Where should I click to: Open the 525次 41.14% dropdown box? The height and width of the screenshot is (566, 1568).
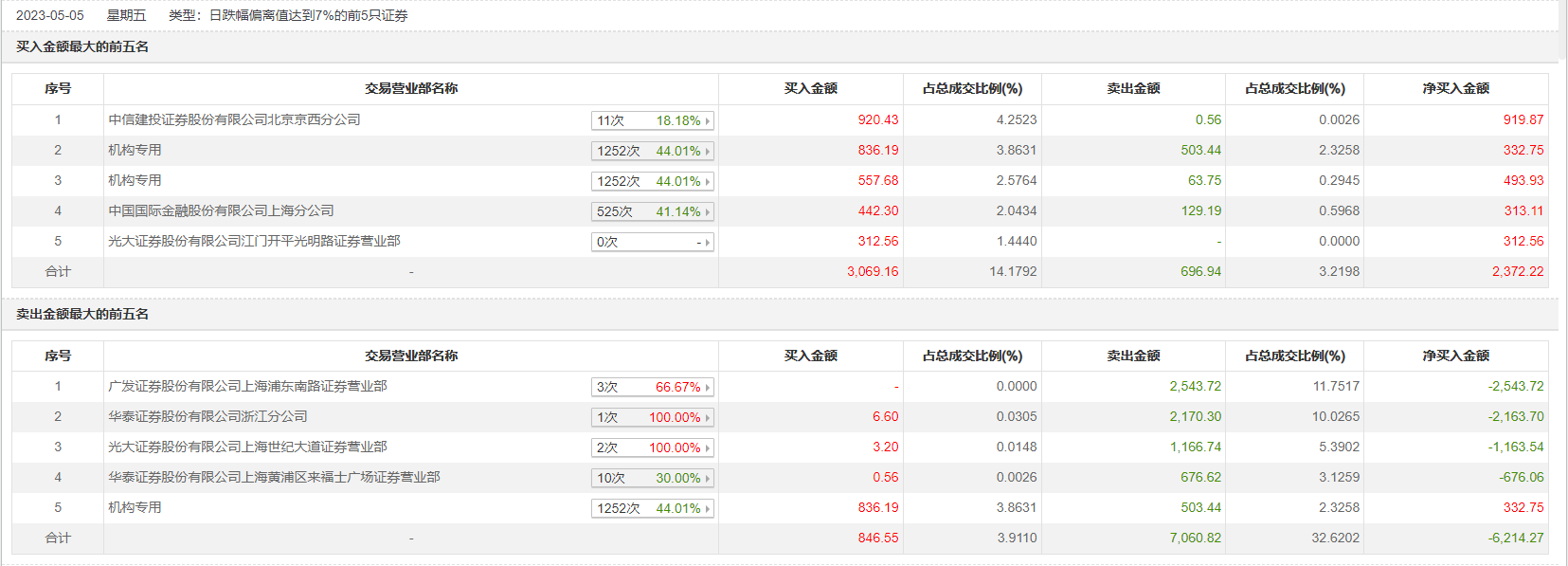[x=652, y=212]
